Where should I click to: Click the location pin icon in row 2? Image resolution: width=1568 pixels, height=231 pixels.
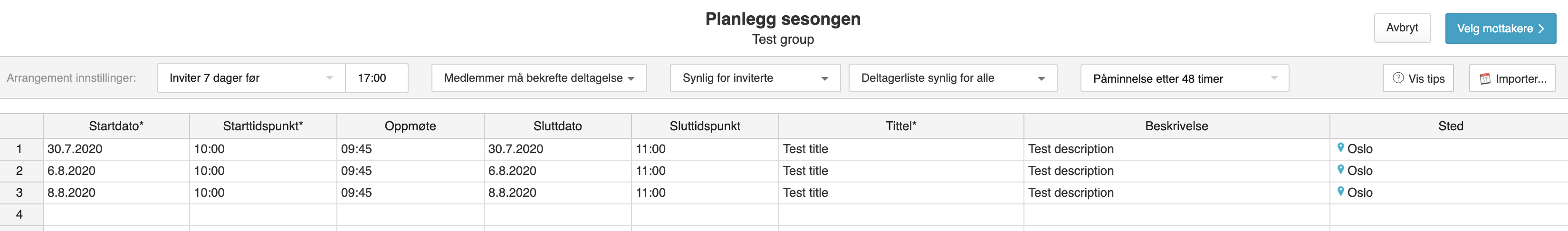point(1340,169)
